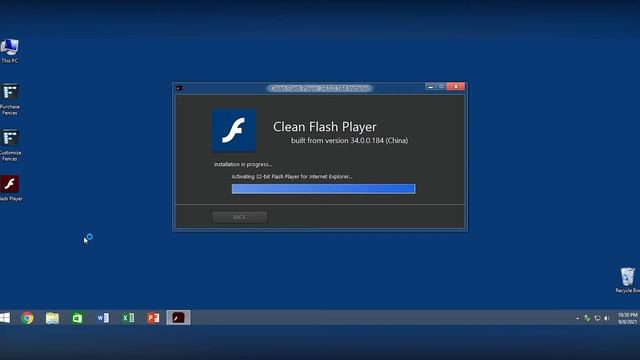Open the taskbar clock and date

tap(627, 318)
